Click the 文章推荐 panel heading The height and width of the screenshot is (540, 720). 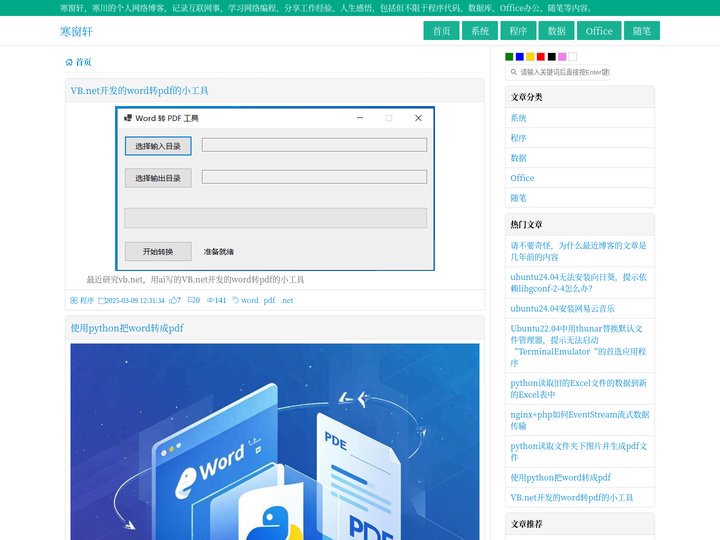526,524
